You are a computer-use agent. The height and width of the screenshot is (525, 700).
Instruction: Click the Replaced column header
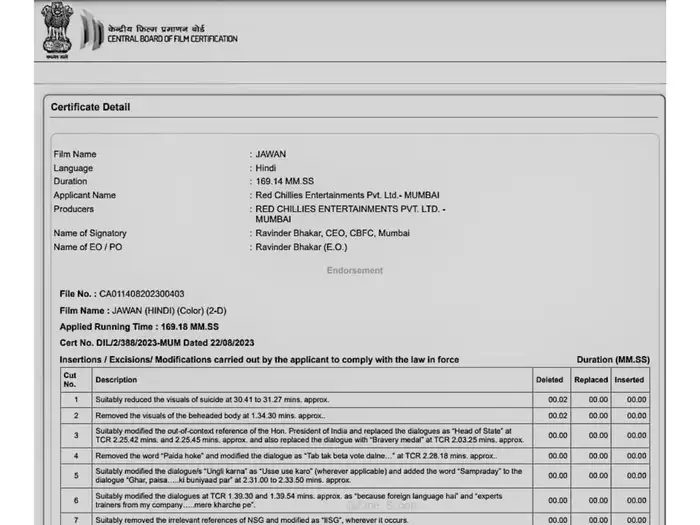pyautogui.click(x=590, y=379)
